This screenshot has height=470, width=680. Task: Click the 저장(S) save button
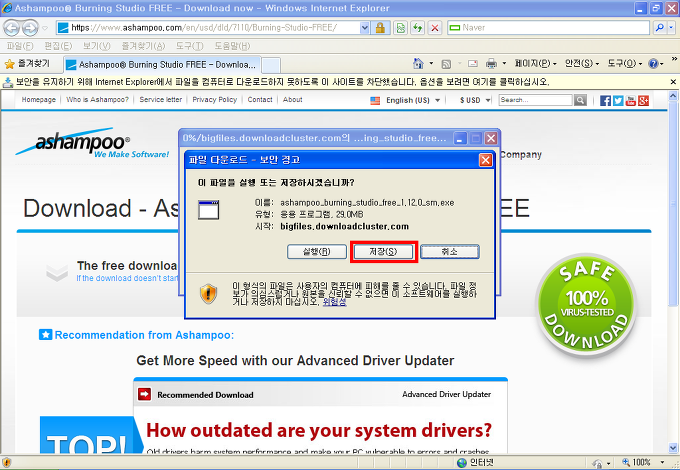tap(383, 251)
